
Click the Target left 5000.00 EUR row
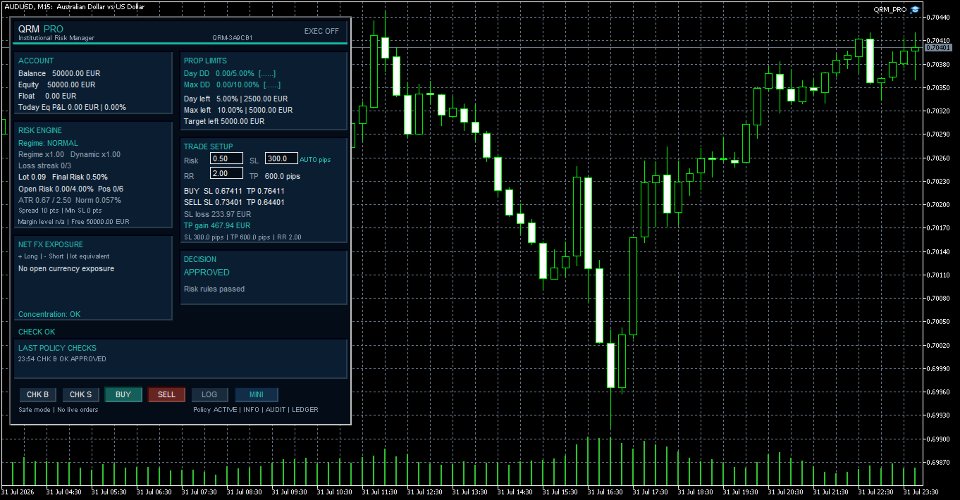pyautogui.click(x=224, y=121)
